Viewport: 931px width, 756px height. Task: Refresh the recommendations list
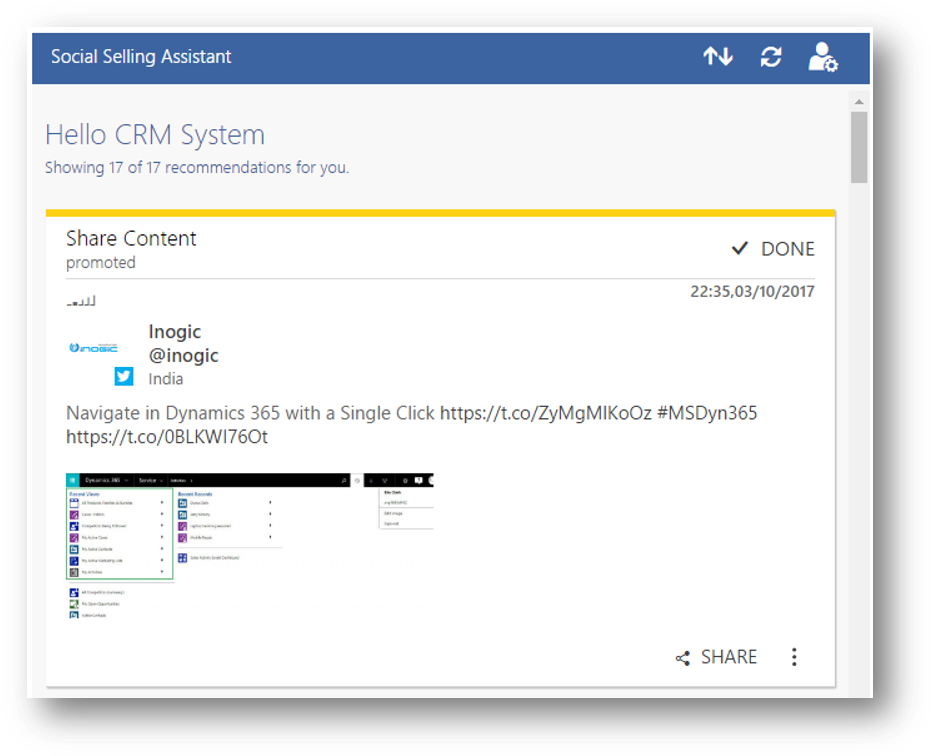771,57
